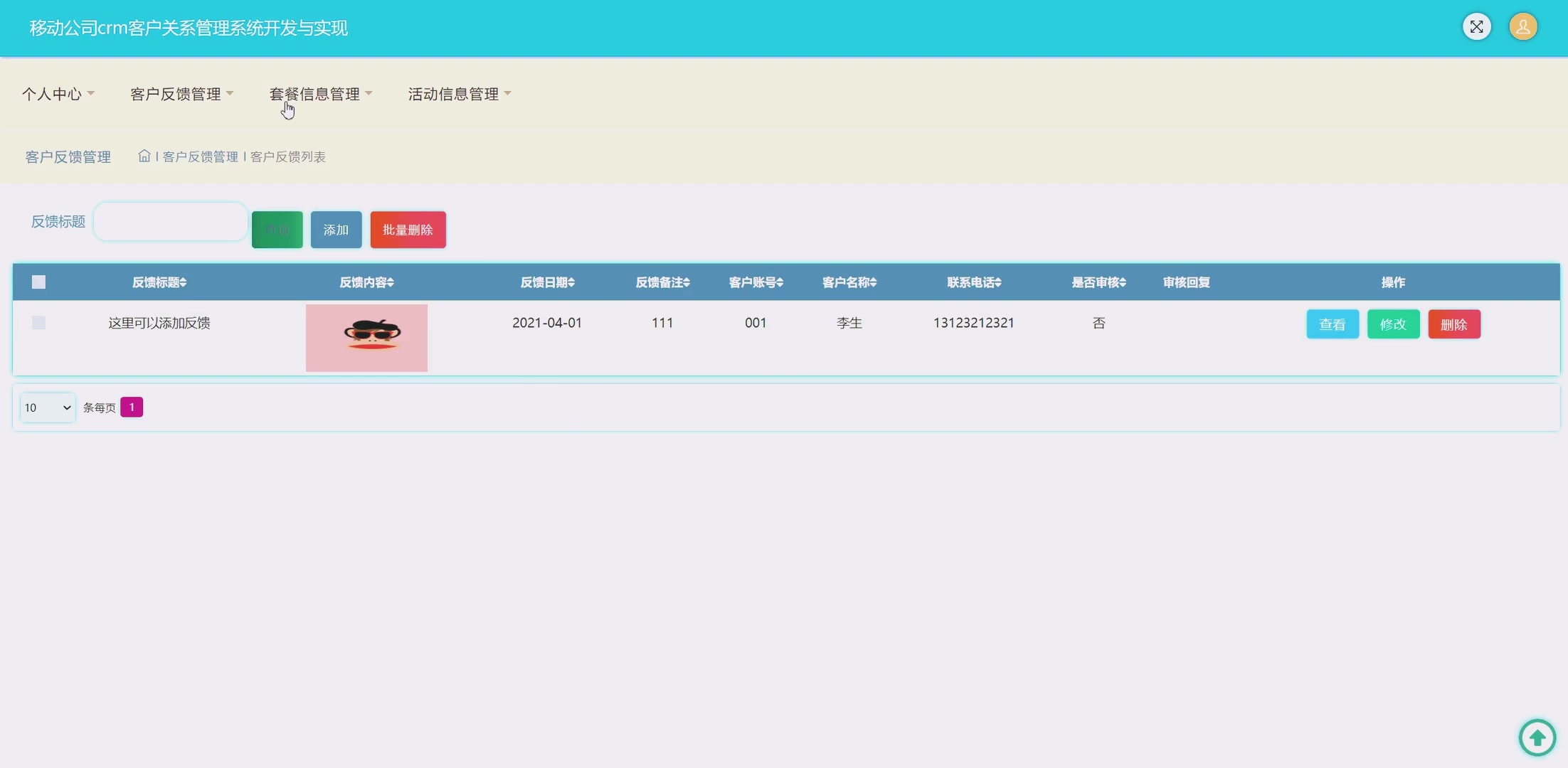Sort the table by 反馈日期 column

pyautogui.click(x=546, y=282)
